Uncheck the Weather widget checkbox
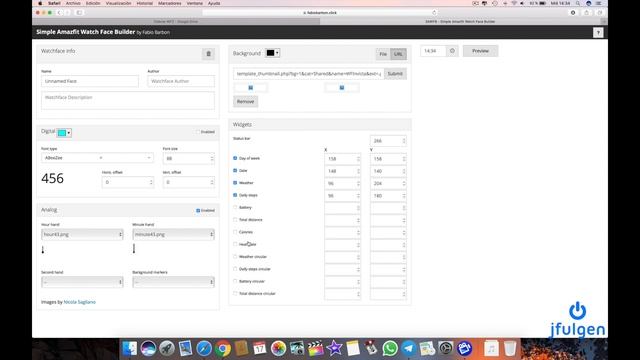 tap(235, 182)
